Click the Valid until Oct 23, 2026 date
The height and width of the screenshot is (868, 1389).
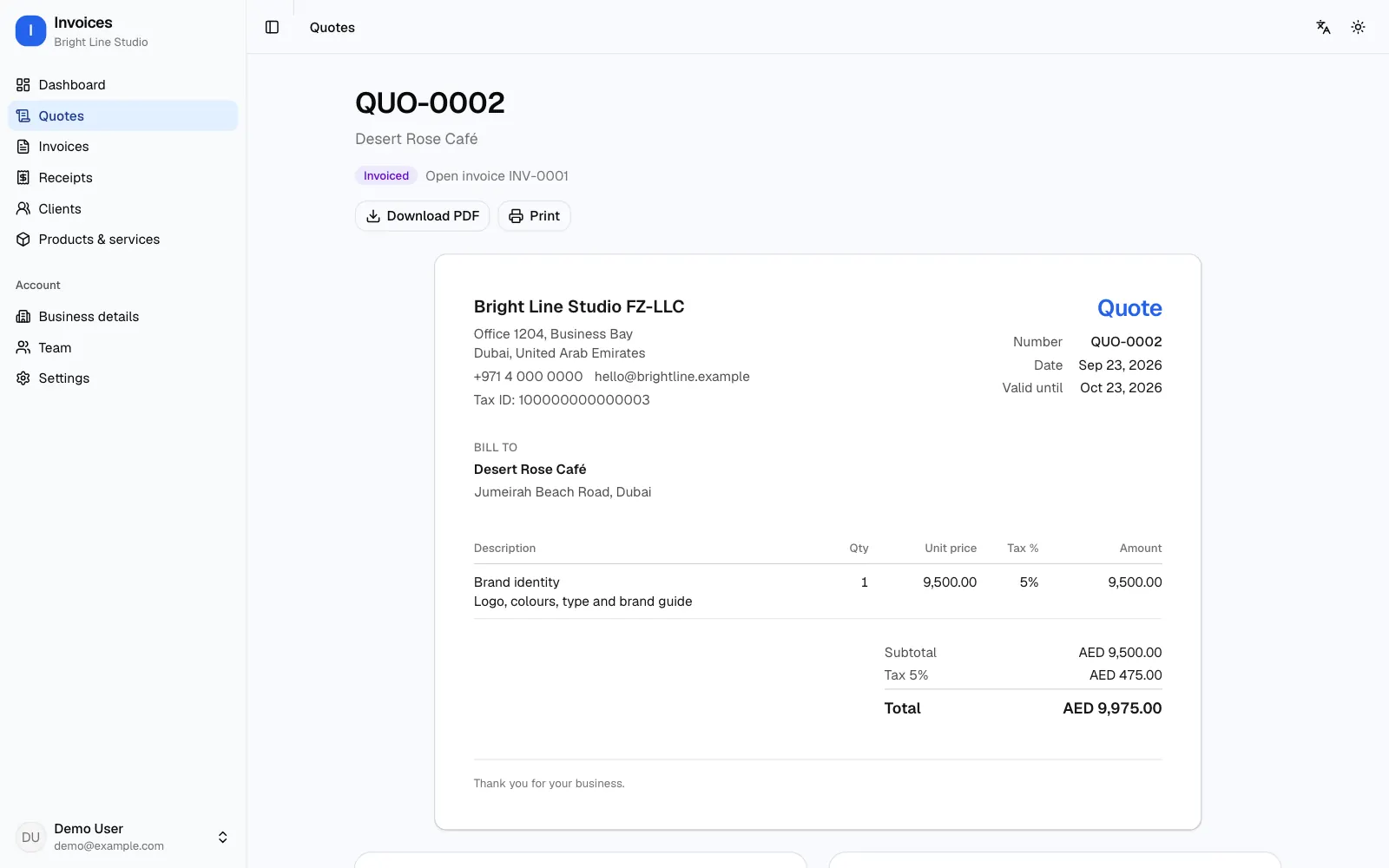[x=1121, y=388]
